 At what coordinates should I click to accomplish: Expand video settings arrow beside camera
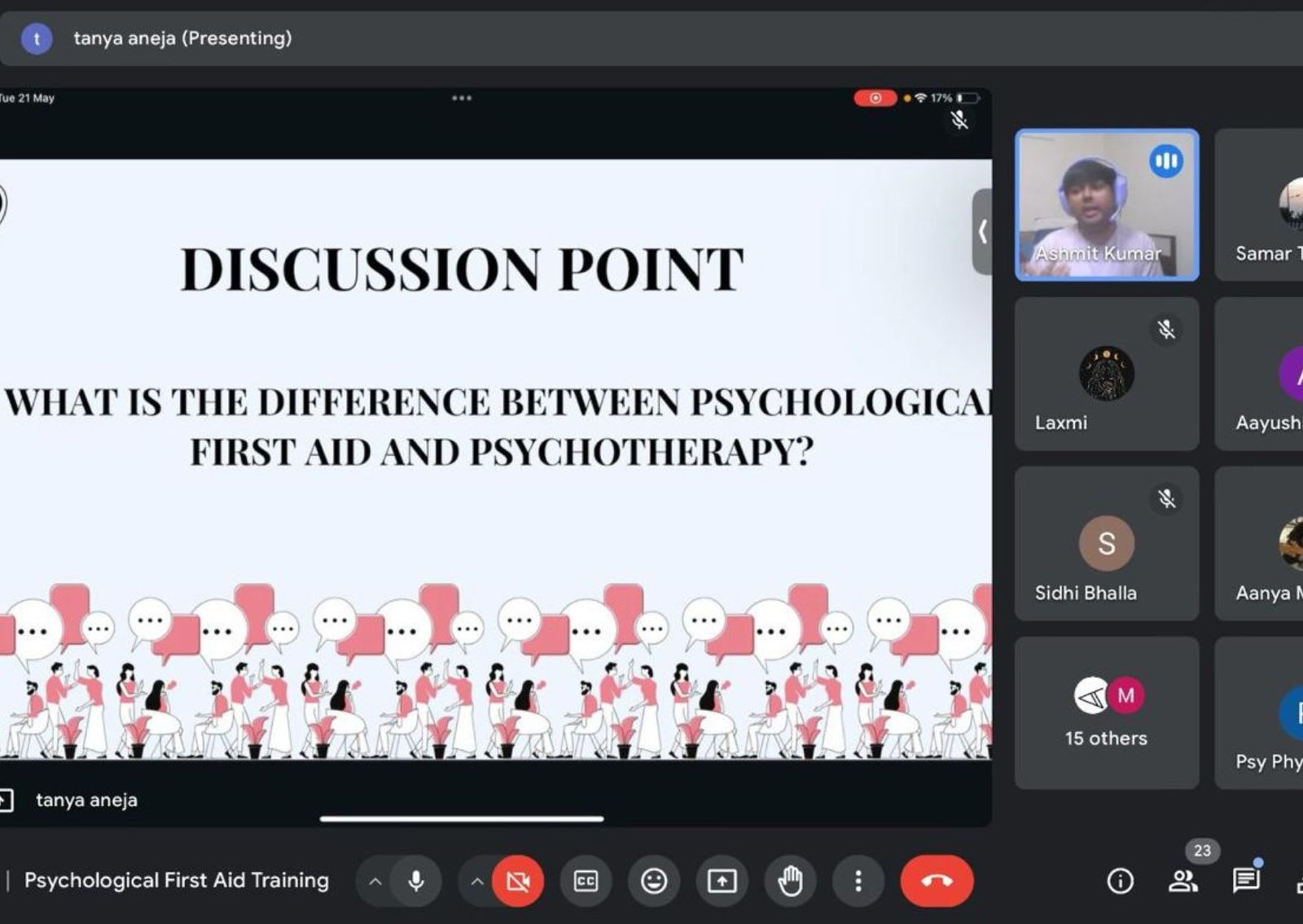477,881
